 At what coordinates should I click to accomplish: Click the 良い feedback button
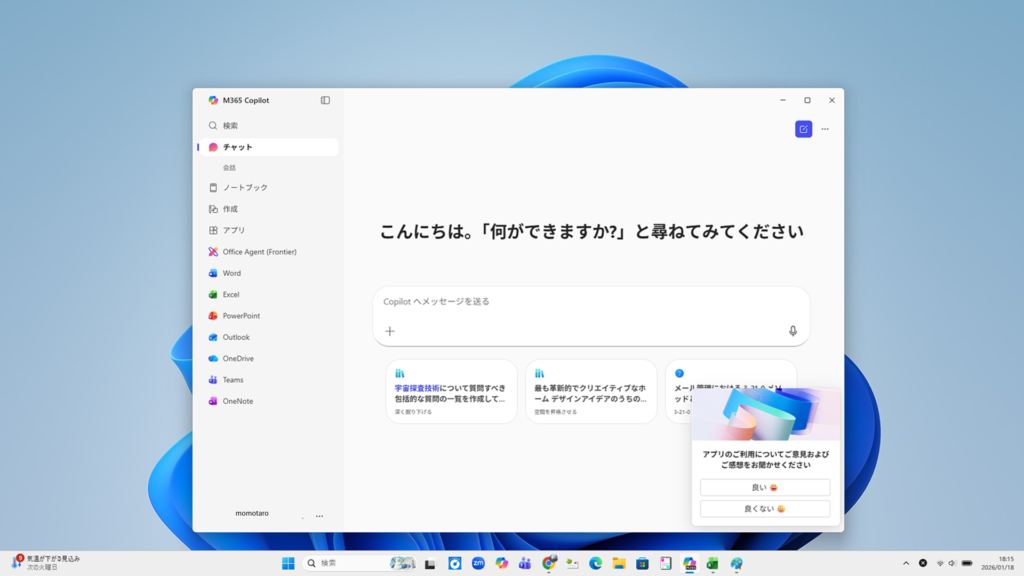pos(765,488)
